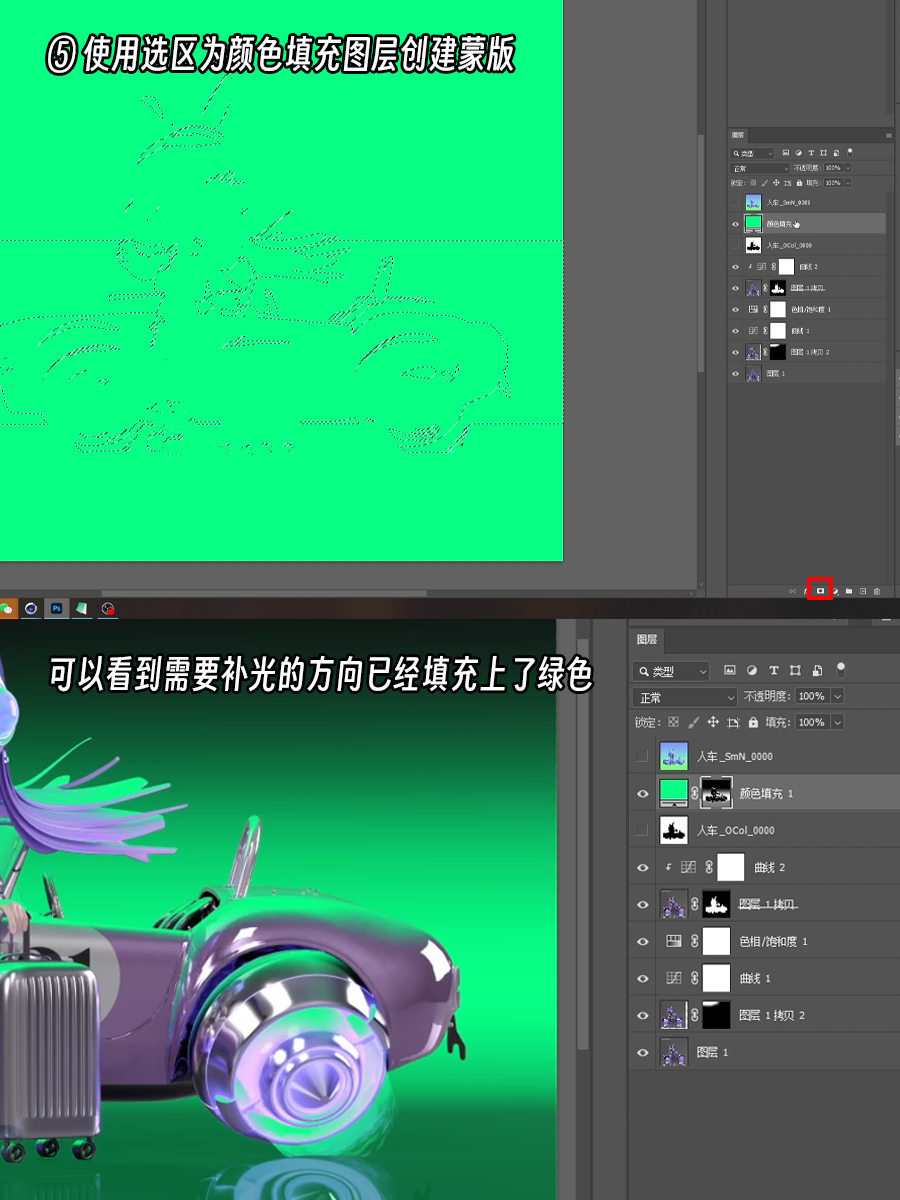
Task: Select black mask thumbnail of 图层 1 拷贝 2
Action: [716, 1015]
